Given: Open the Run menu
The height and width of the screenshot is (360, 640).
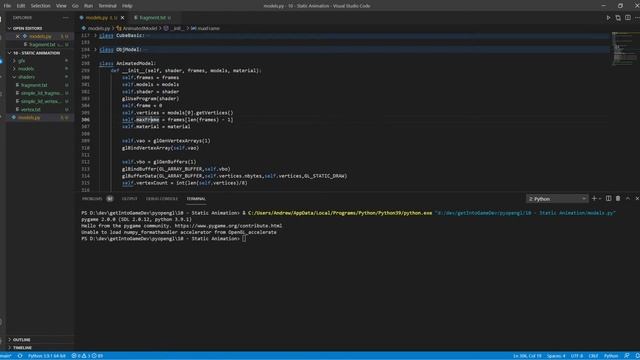Looking at the screenshot, I should 88,6.
